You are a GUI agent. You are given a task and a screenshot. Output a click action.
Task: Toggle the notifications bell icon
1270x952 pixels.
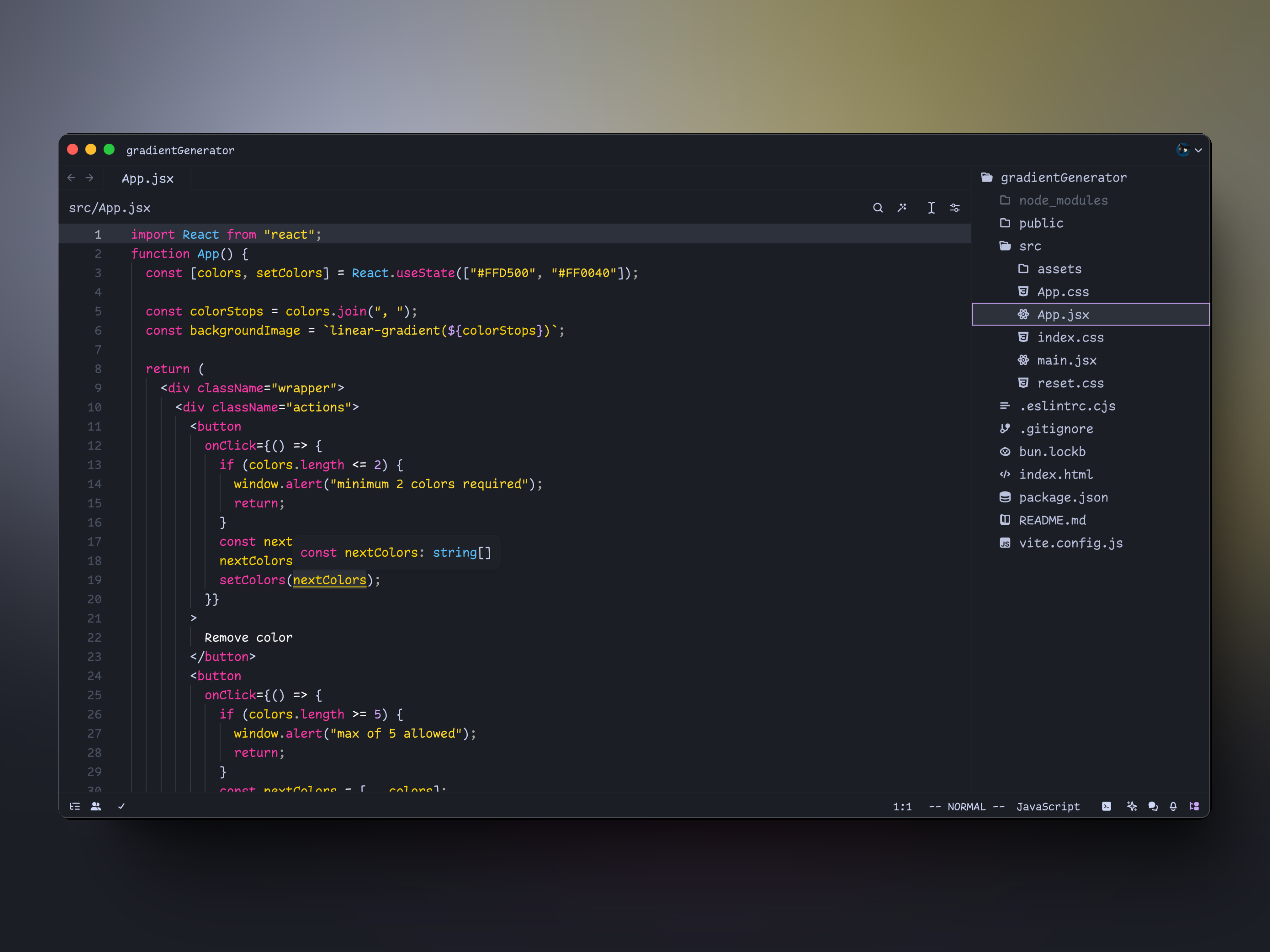coord(1173,806)
